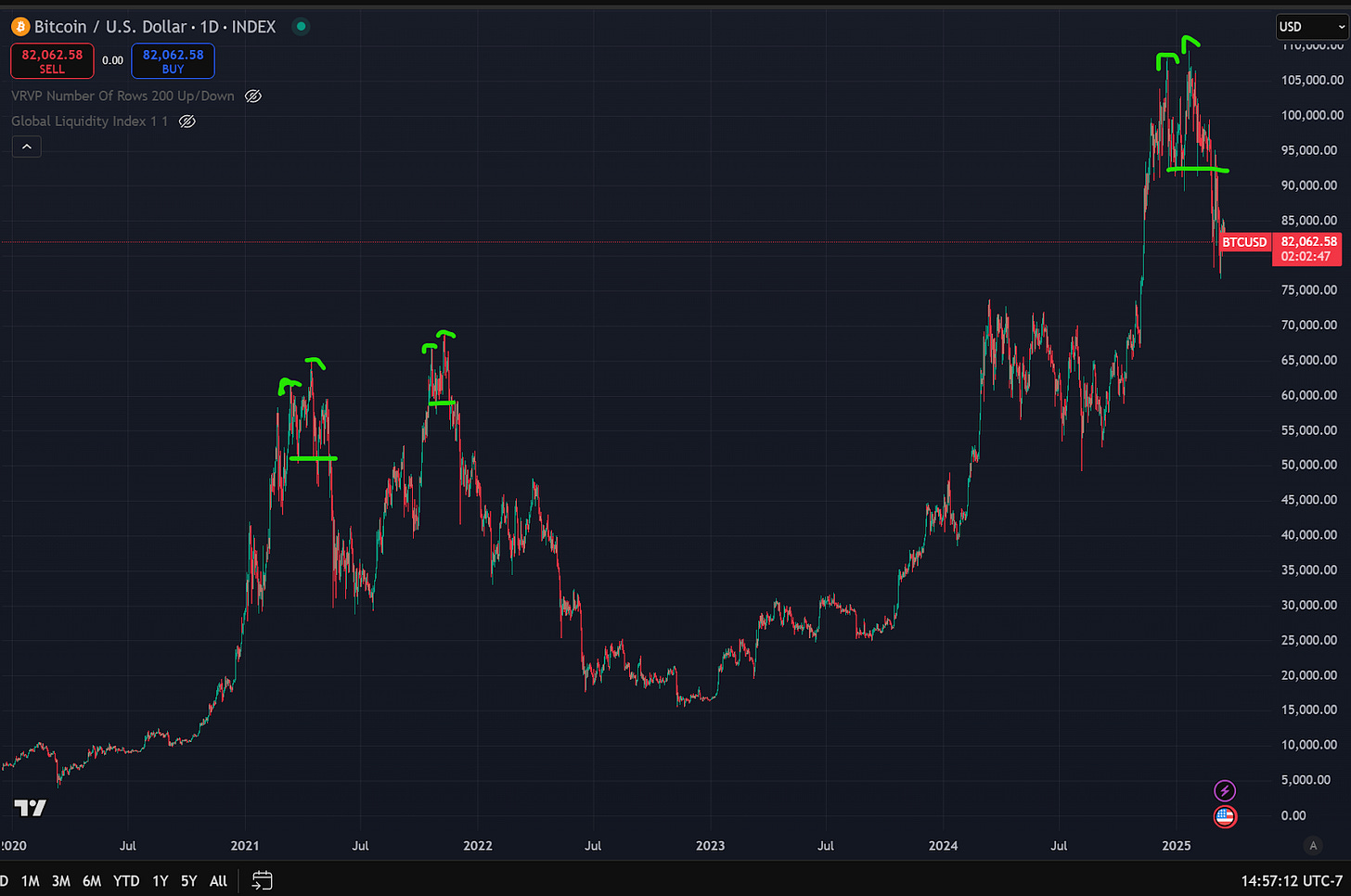Click the 2025 label on time axis
Screen dimensions: 1351x896
coord(1176,846)
